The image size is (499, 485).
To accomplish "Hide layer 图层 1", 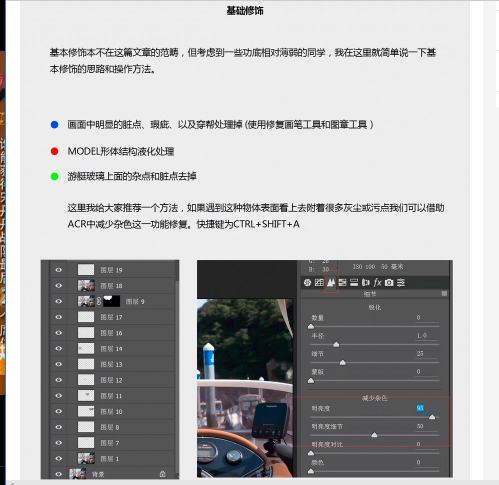I will (59, 458).
